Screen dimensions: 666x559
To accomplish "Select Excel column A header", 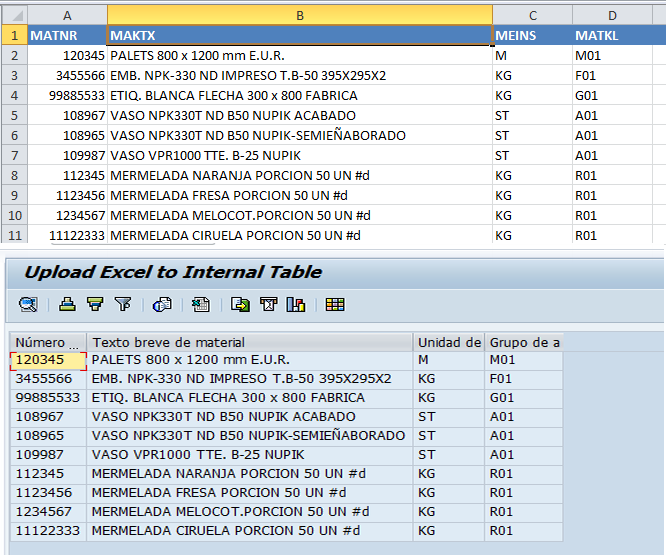I will [68, 16].
